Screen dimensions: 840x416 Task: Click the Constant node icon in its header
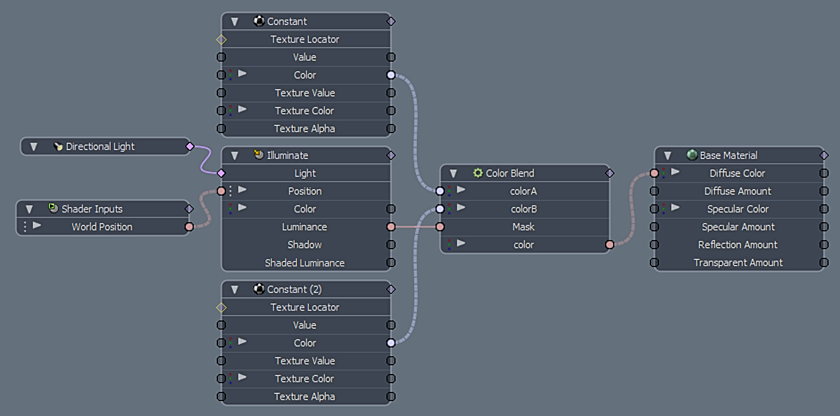pos(260,21)
